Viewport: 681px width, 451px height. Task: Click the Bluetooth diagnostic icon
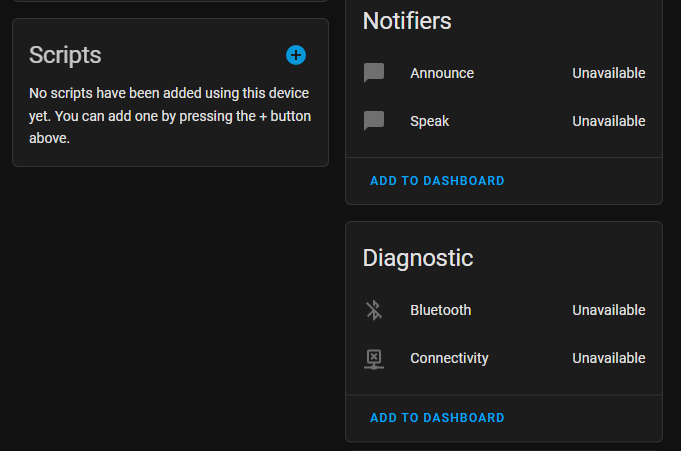tap(374, 310)
